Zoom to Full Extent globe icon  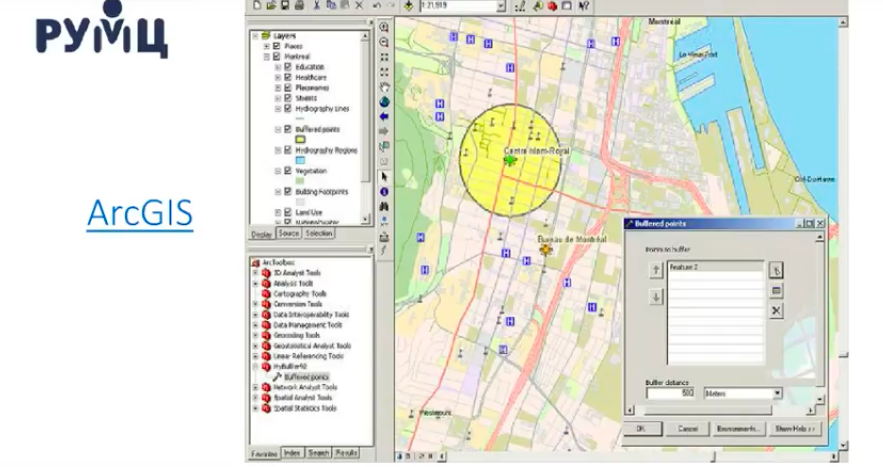click(384, 102)
